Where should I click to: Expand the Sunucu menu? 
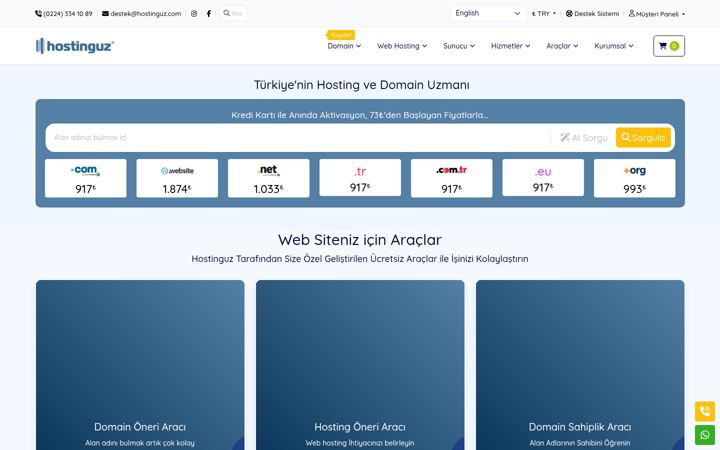pos(459,46)
